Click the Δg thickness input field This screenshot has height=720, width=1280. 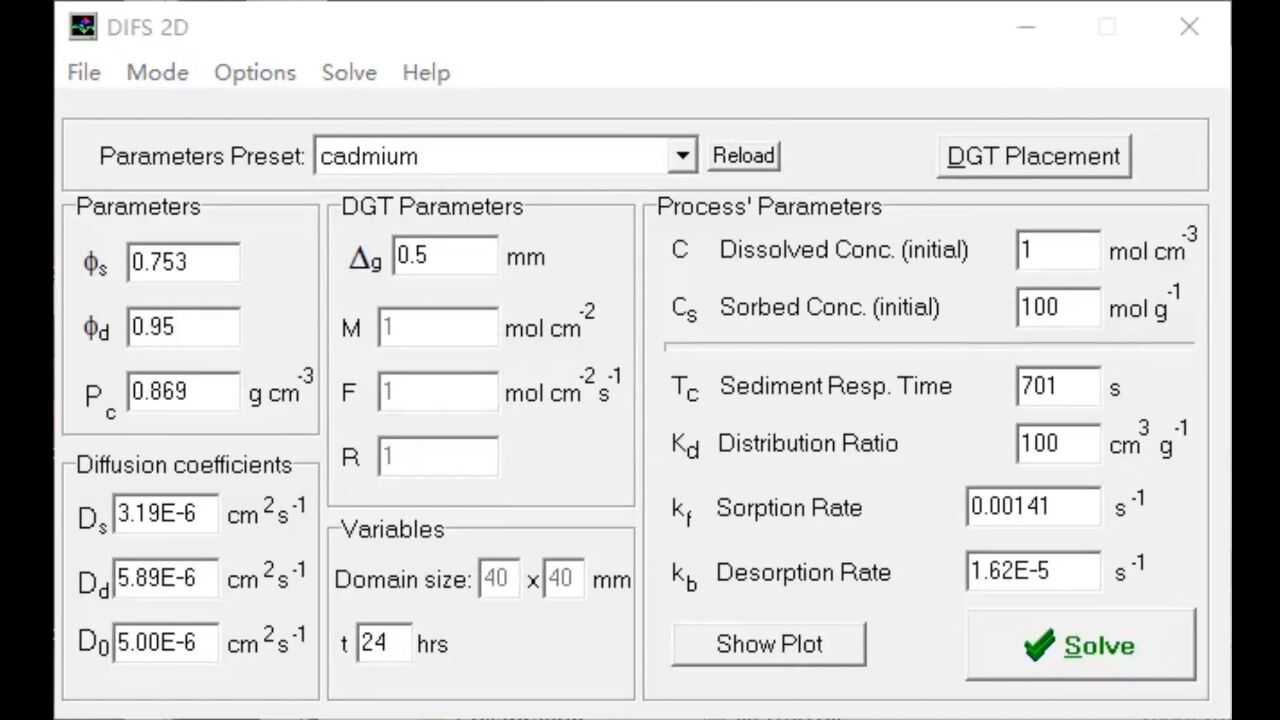[444, 256]
